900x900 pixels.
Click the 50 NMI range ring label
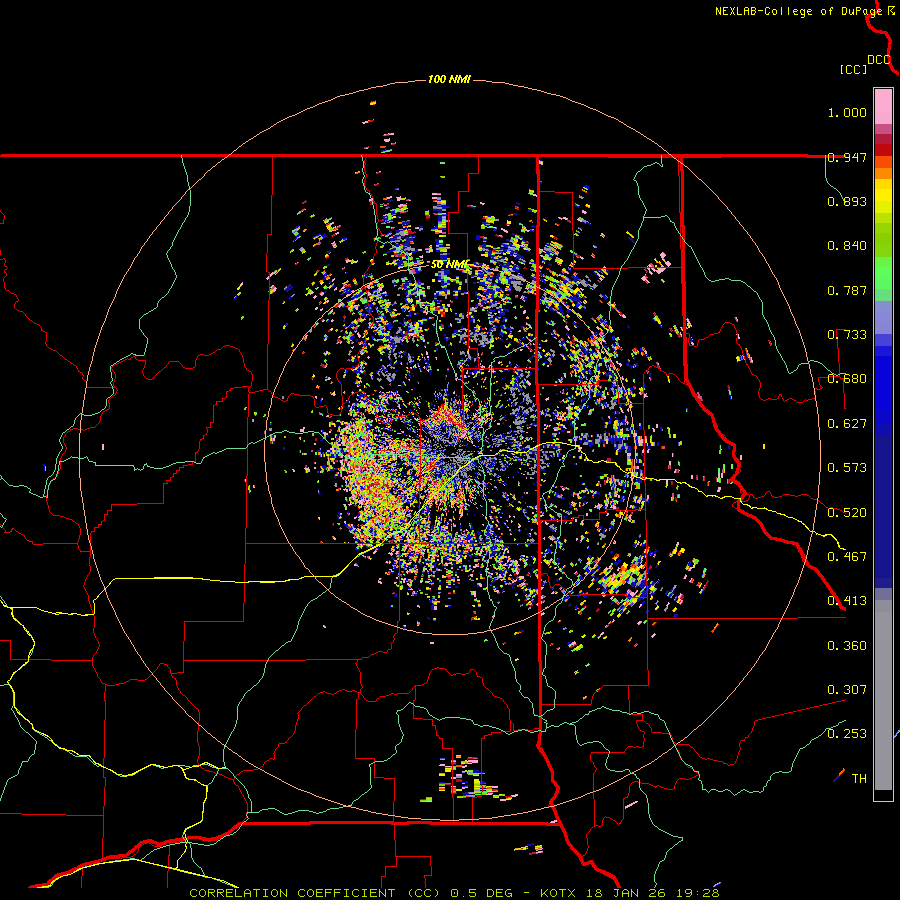(x=450, y=265)
